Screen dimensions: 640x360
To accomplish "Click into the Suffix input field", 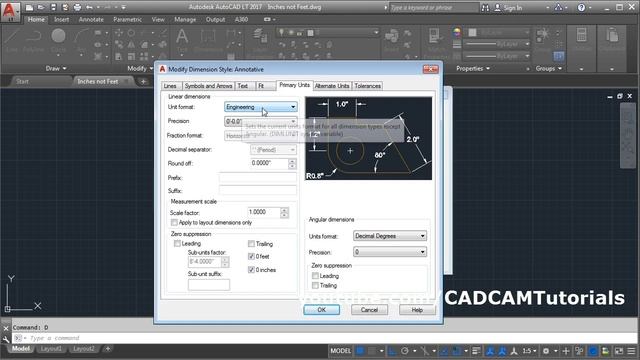I will click(x=258, y=191).
